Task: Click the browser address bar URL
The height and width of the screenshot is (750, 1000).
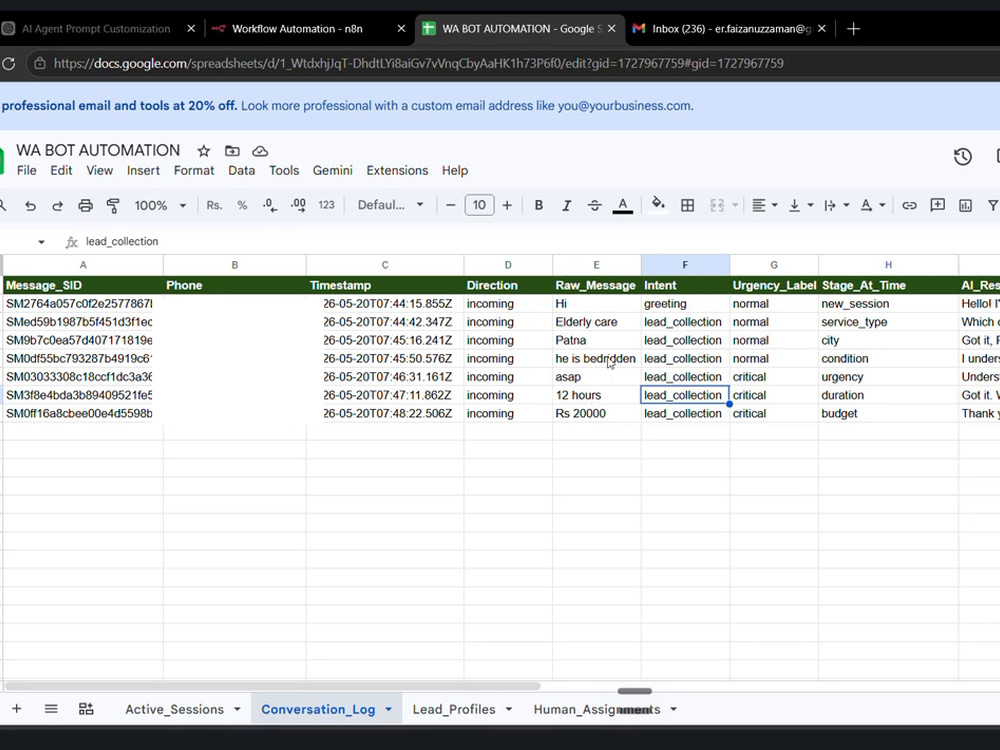Action: click(418, 63)
